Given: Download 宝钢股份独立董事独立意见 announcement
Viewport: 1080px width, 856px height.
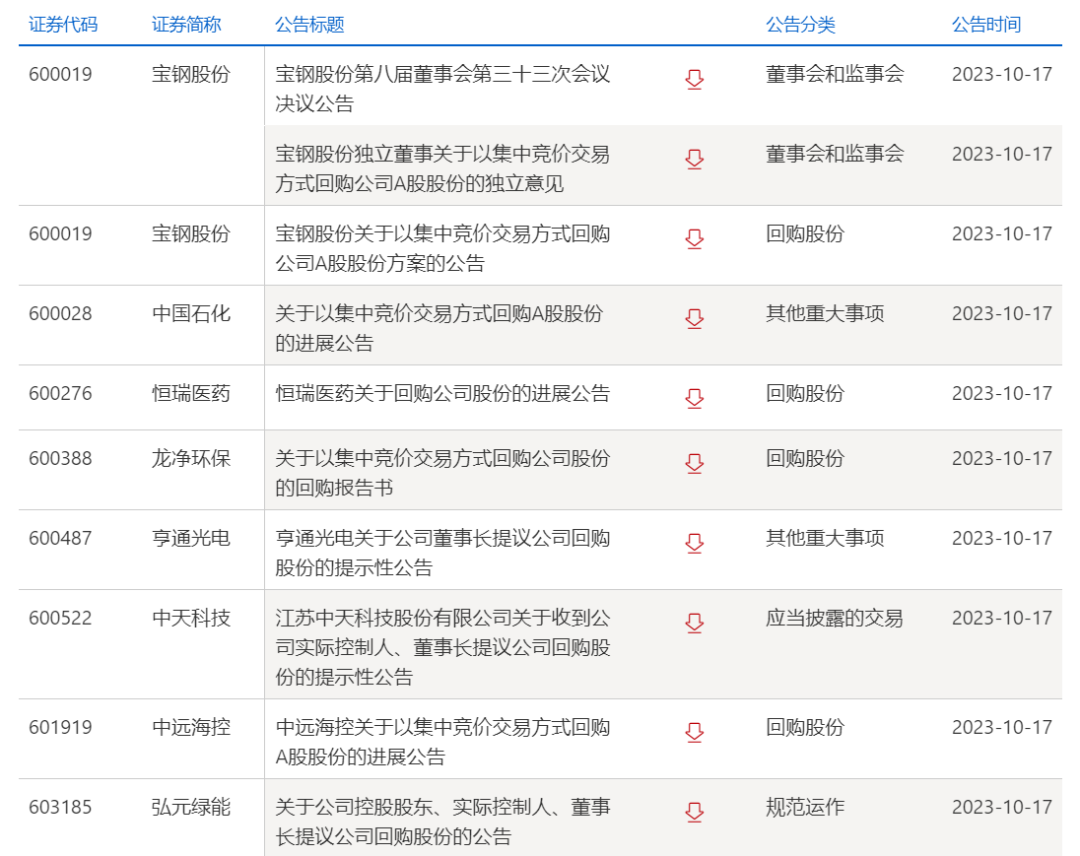Looking at the screenshot, I should [x=694, y=159].
